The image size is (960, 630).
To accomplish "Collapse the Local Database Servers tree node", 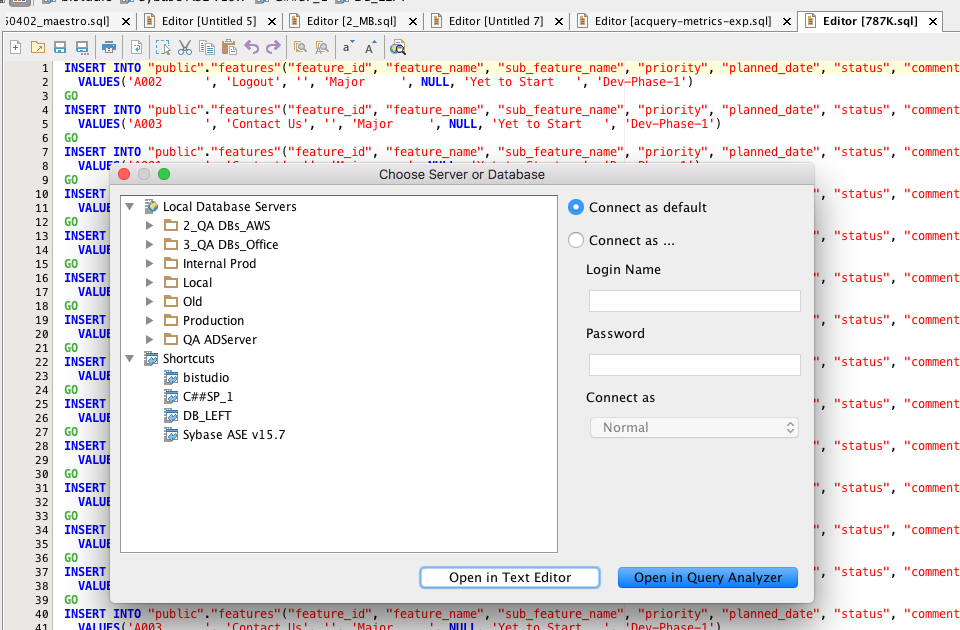I will 130,206.
